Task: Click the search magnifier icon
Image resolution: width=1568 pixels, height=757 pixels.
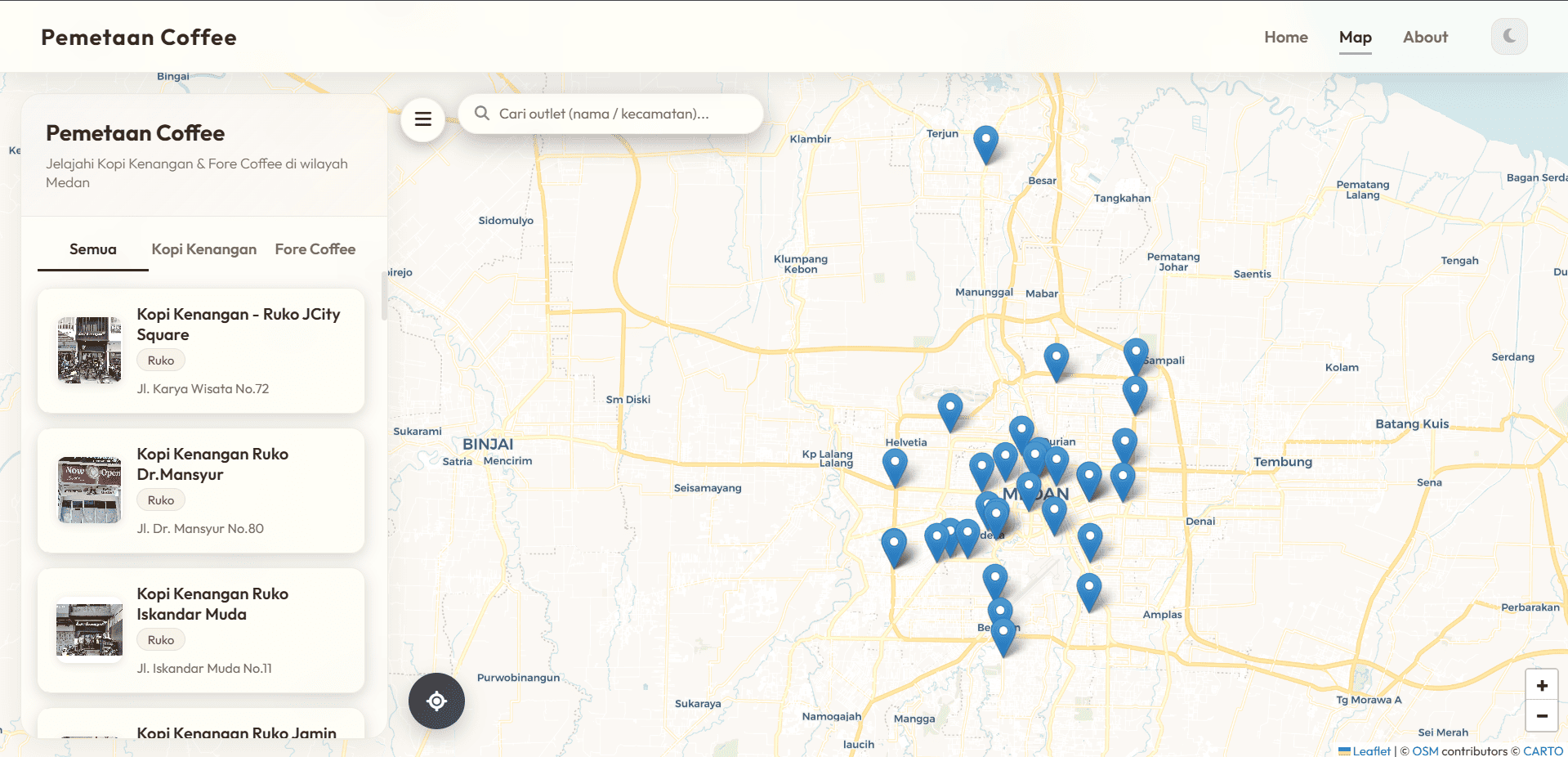Action: tap(482, 114)
